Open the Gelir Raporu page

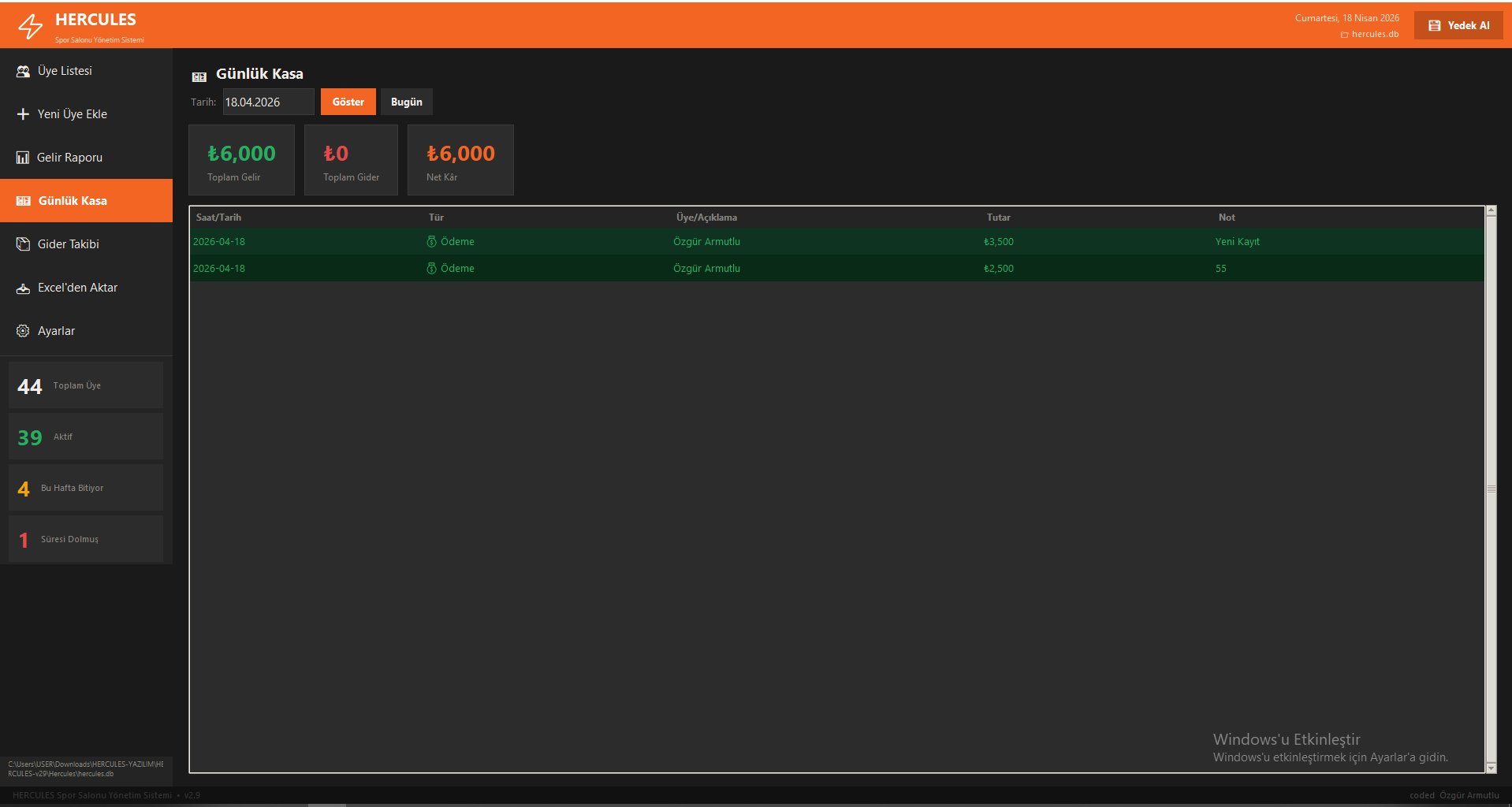pos(69,158)
